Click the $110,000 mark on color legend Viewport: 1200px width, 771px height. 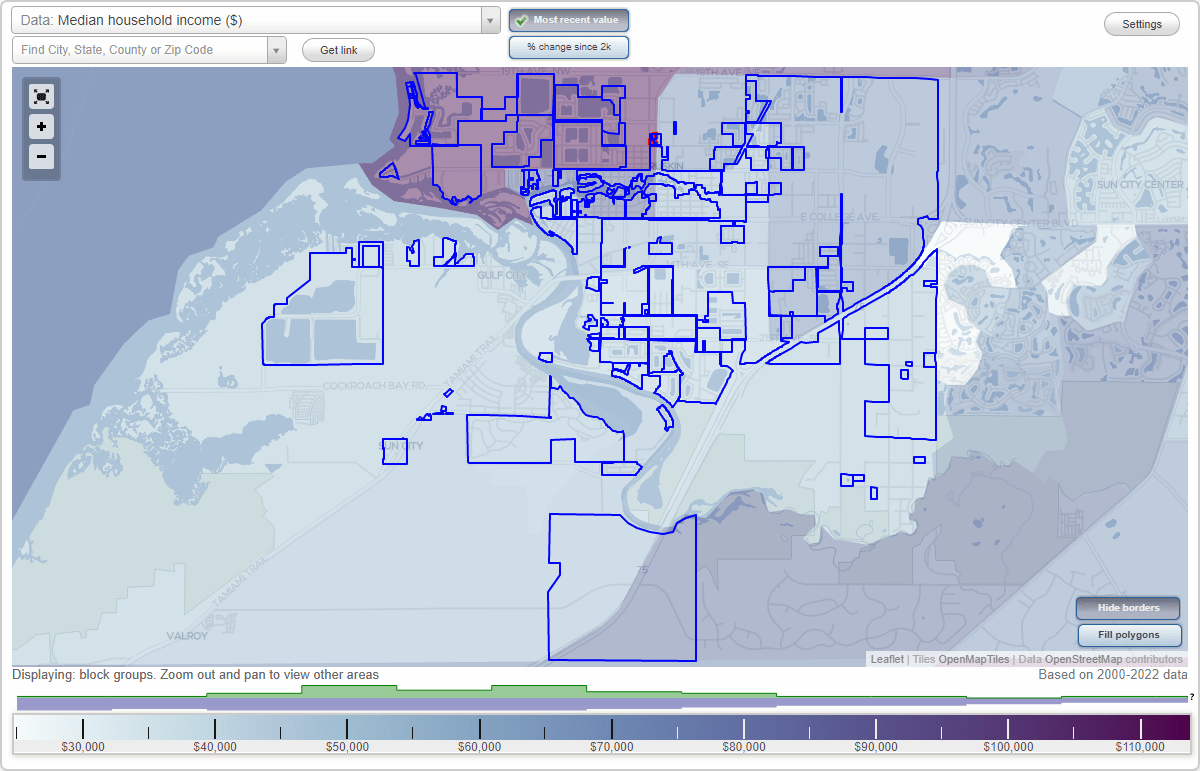tap(1140, 746)
